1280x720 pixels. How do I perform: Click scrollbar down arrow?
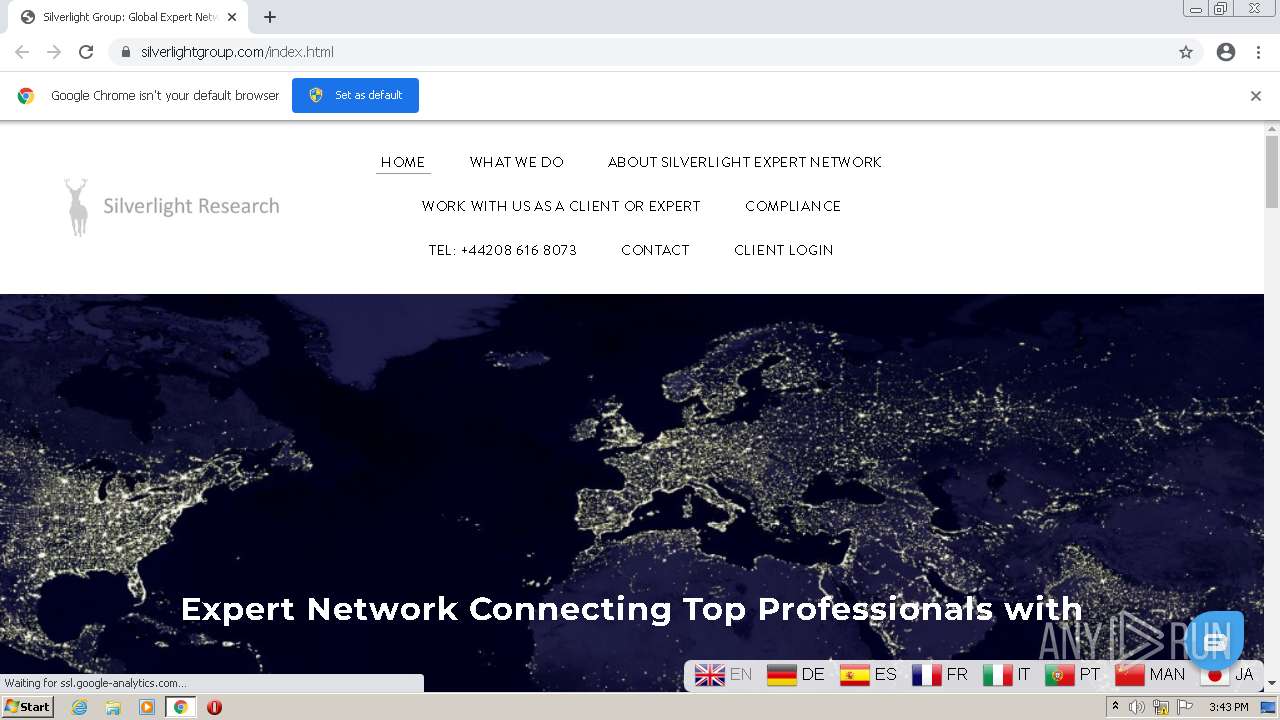click(x=1272, y=683)
